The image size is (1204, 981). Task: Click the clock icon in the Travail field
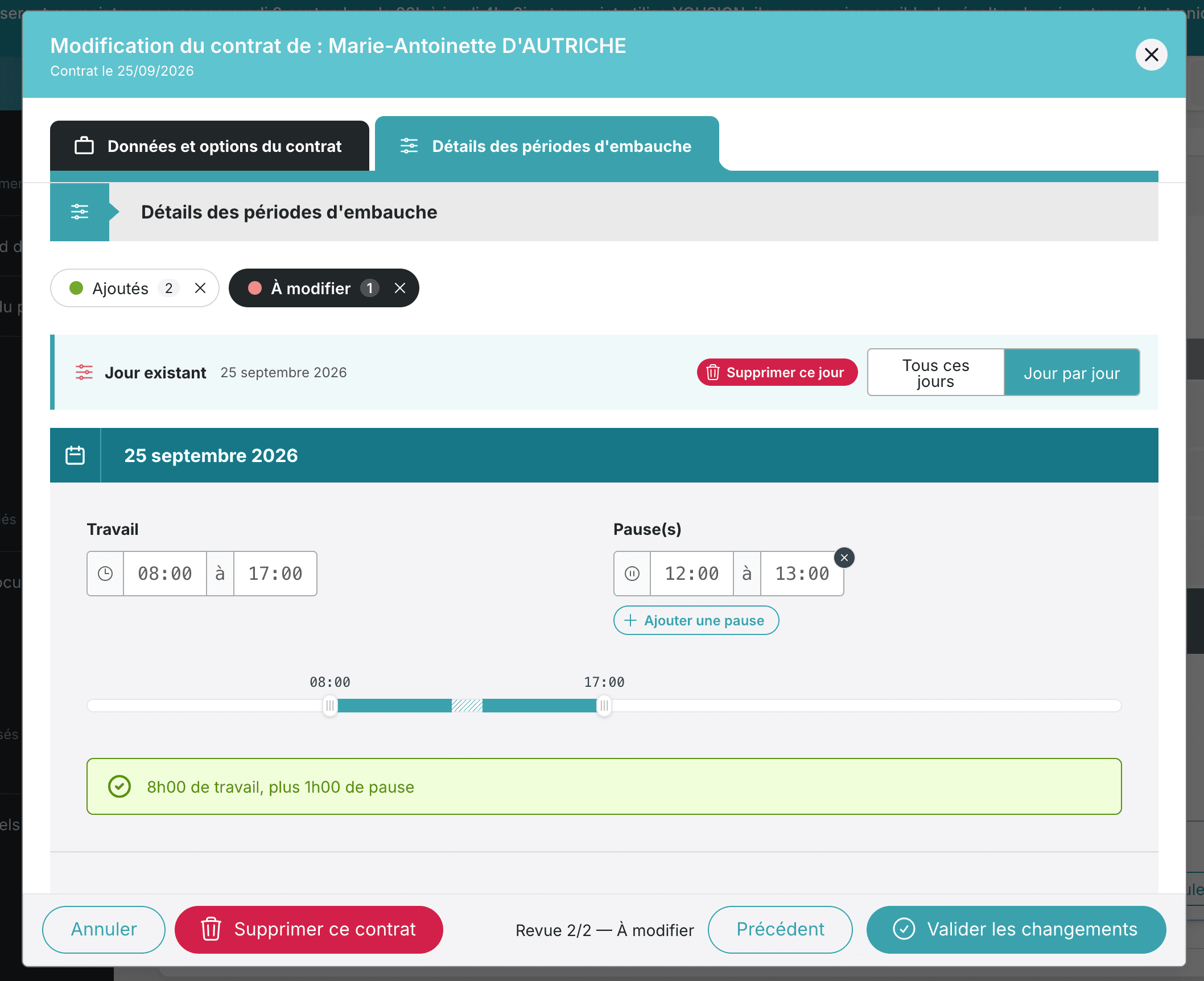pos(105,574)
